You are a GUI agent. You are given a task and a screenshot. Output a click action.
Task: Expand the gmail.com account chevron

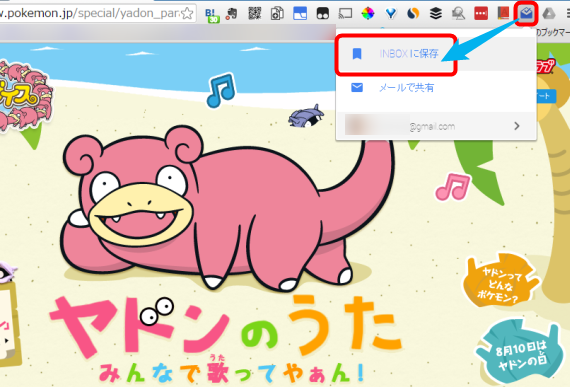tap(517, 126)
